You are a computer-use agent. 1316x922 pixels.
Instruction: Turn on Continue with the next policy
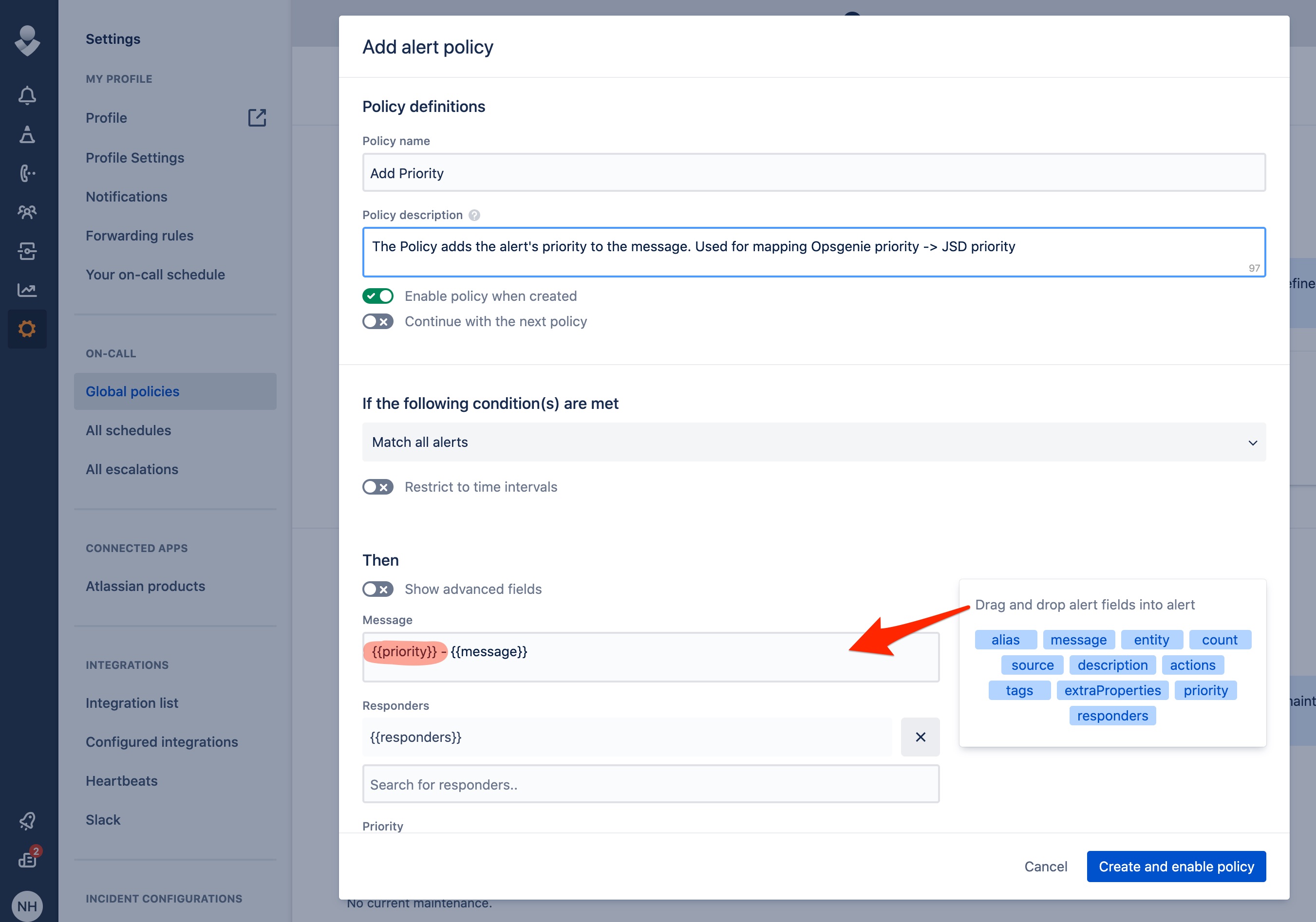pos(378,321)
